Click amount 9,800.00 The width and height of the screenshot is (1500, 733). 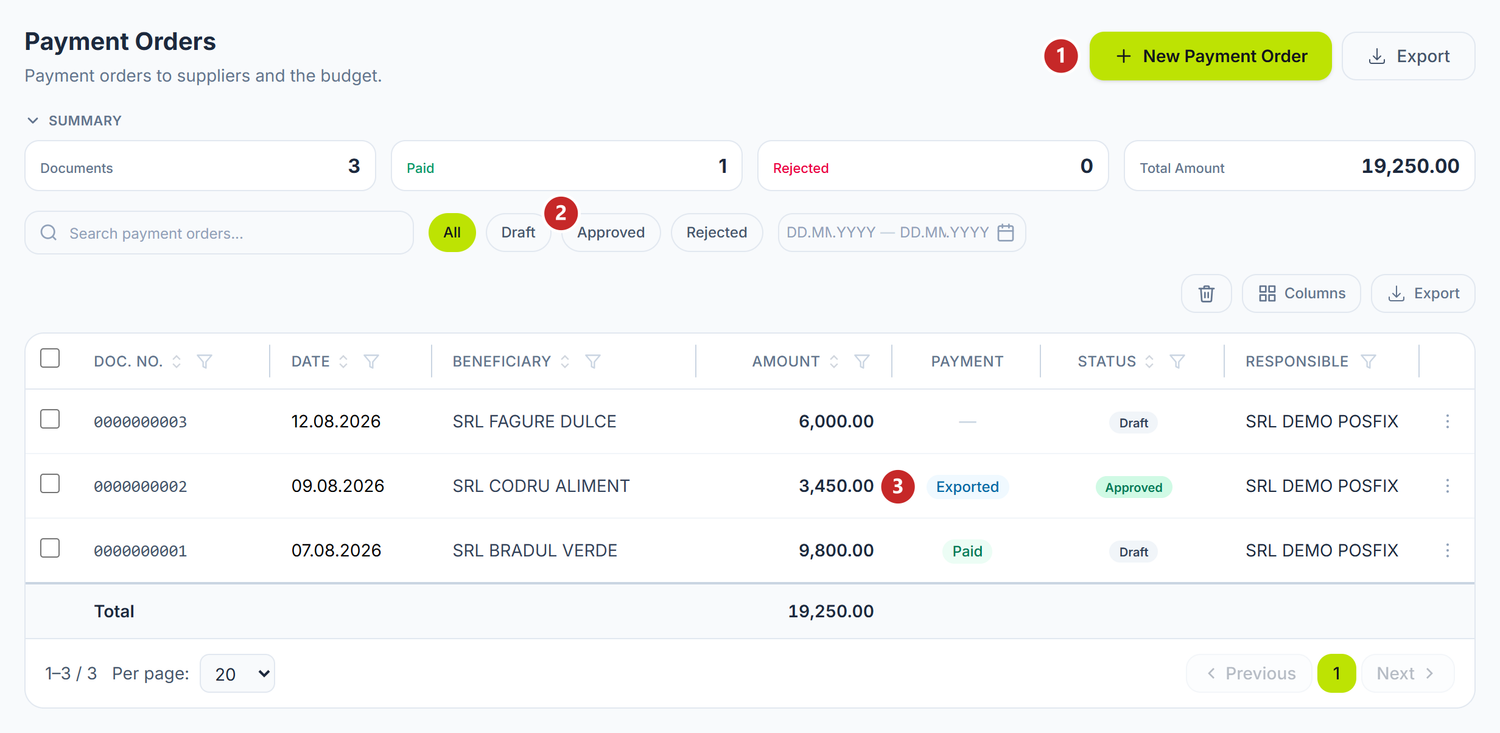[836, 551]
